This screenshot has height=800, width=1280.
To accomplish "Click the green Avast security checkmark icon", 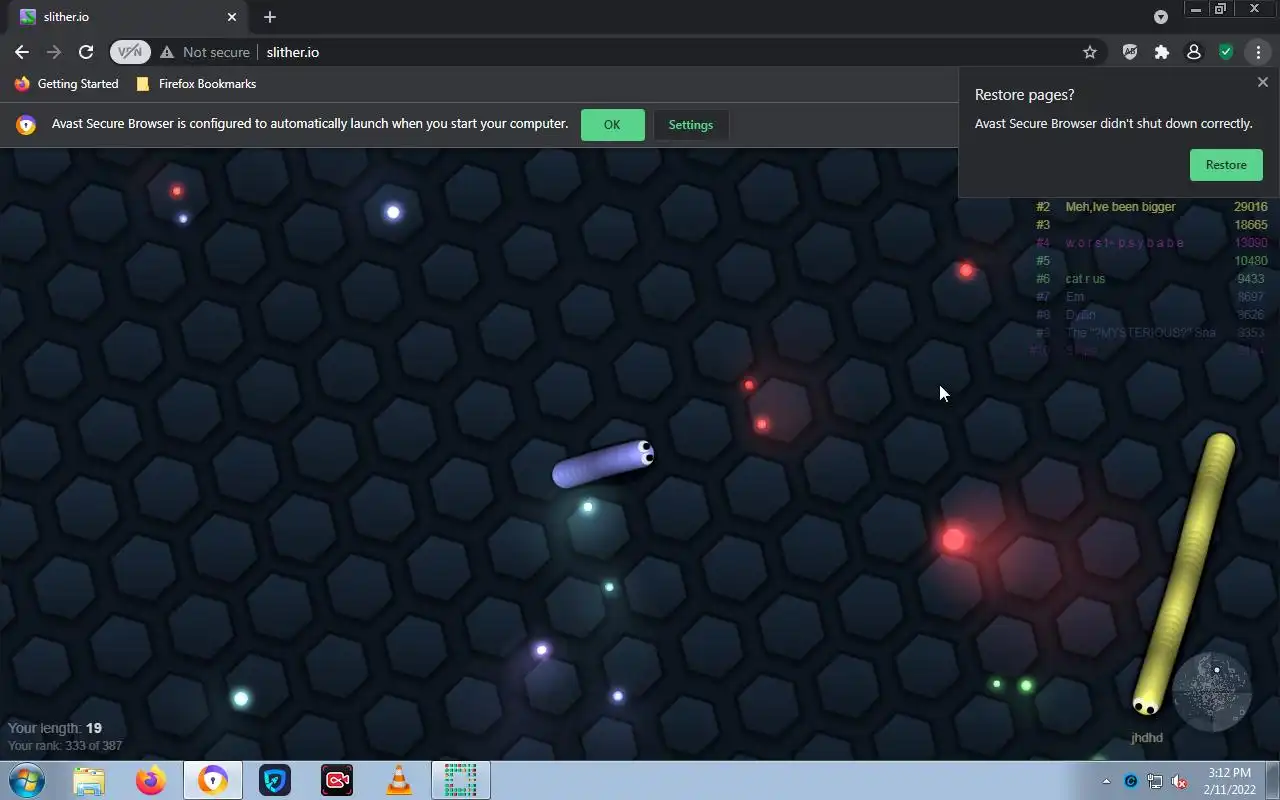I will pyautogui.click(x=1226, y=52).
